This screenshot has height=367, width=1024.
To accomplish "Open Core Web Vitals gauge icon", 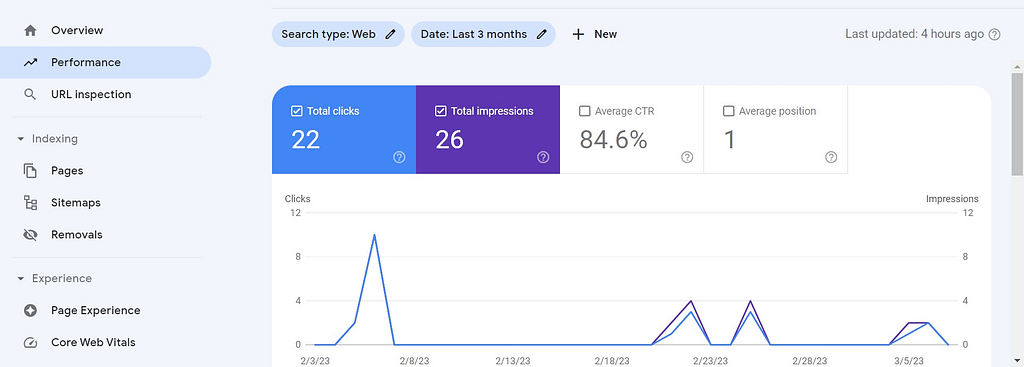I will [30, 342].
